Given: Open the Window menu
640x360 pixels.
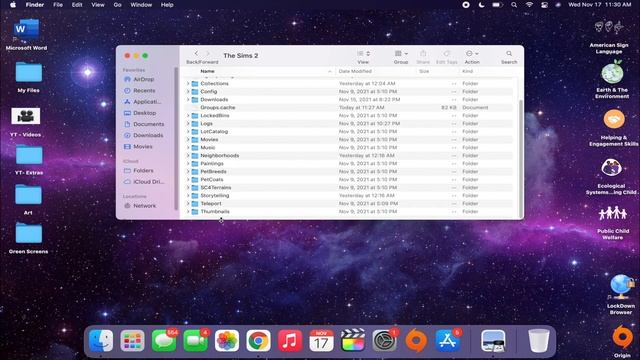Looking at the screenshot, I should click(x=141, y=5).
